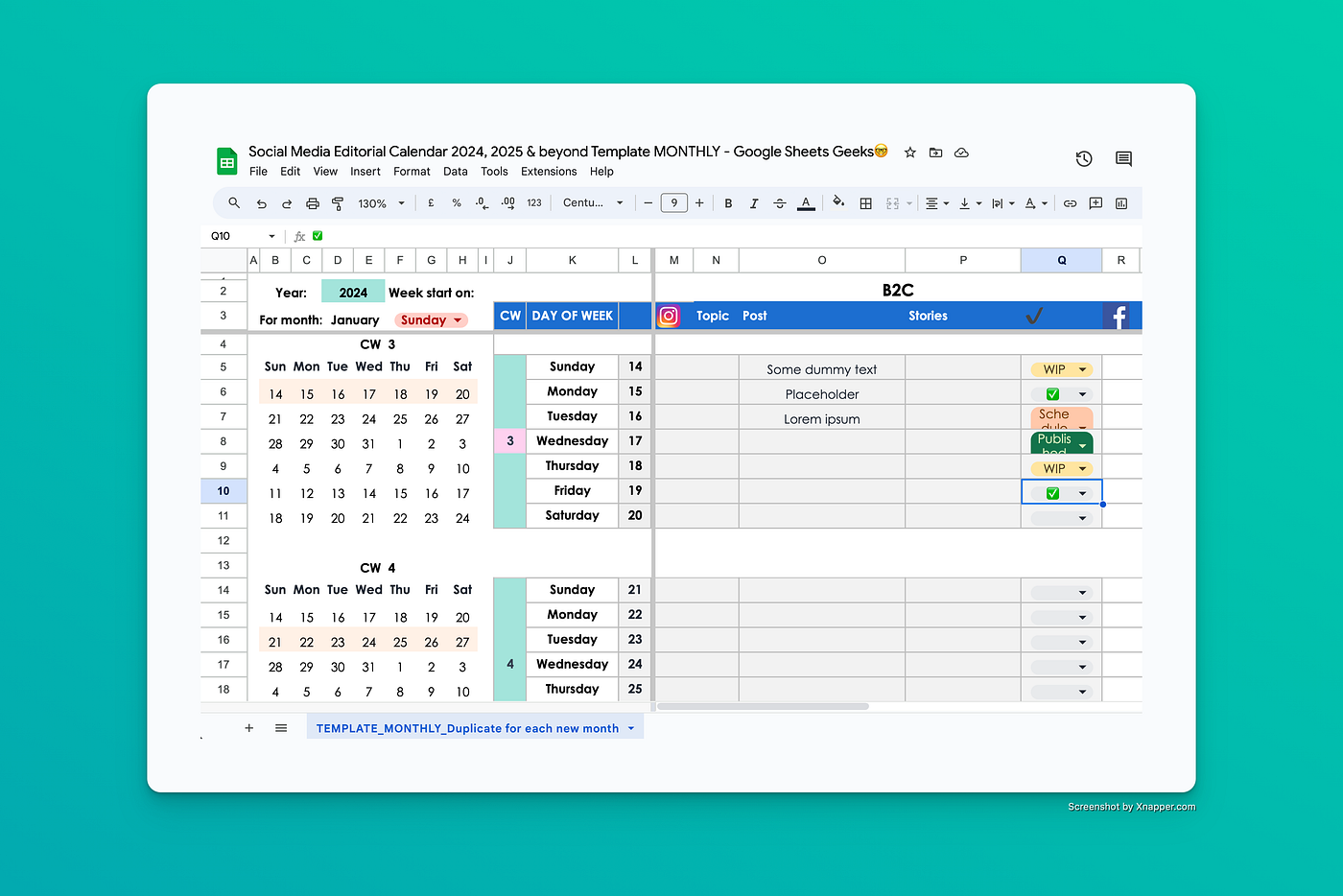Apply strikethrough formatting
The height and width of the screenshot is (896, 1343).
pos(780,202)
